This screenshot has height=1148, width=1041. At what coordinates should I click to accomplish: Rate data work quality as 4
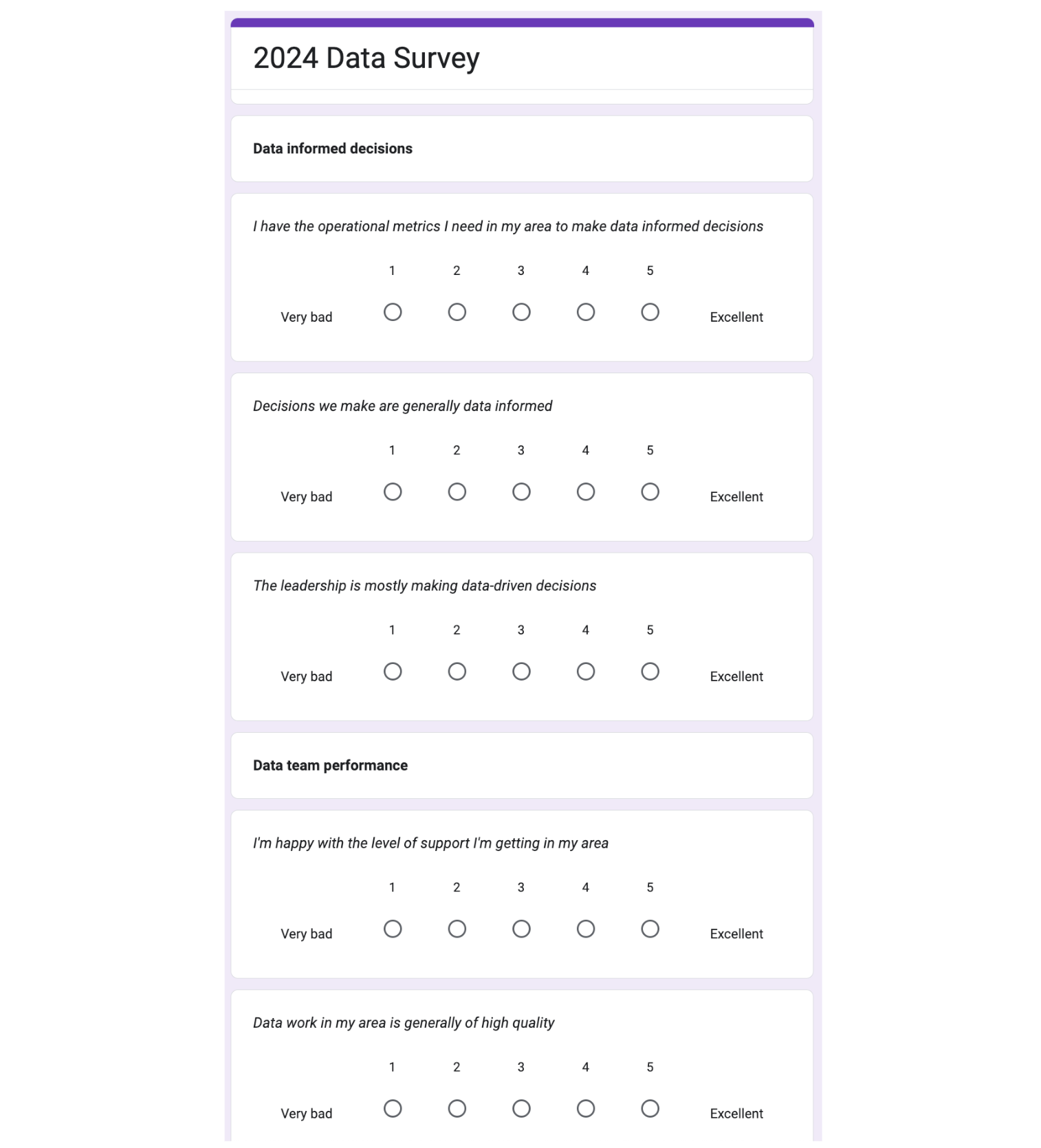pyautogui.click(x=586, y=1109)
